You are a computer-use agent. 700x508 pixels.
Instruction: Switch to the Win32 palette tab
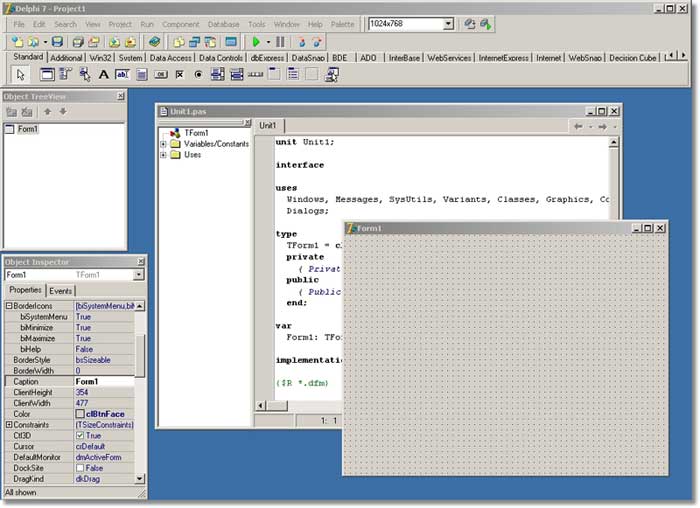coord(100,58)
